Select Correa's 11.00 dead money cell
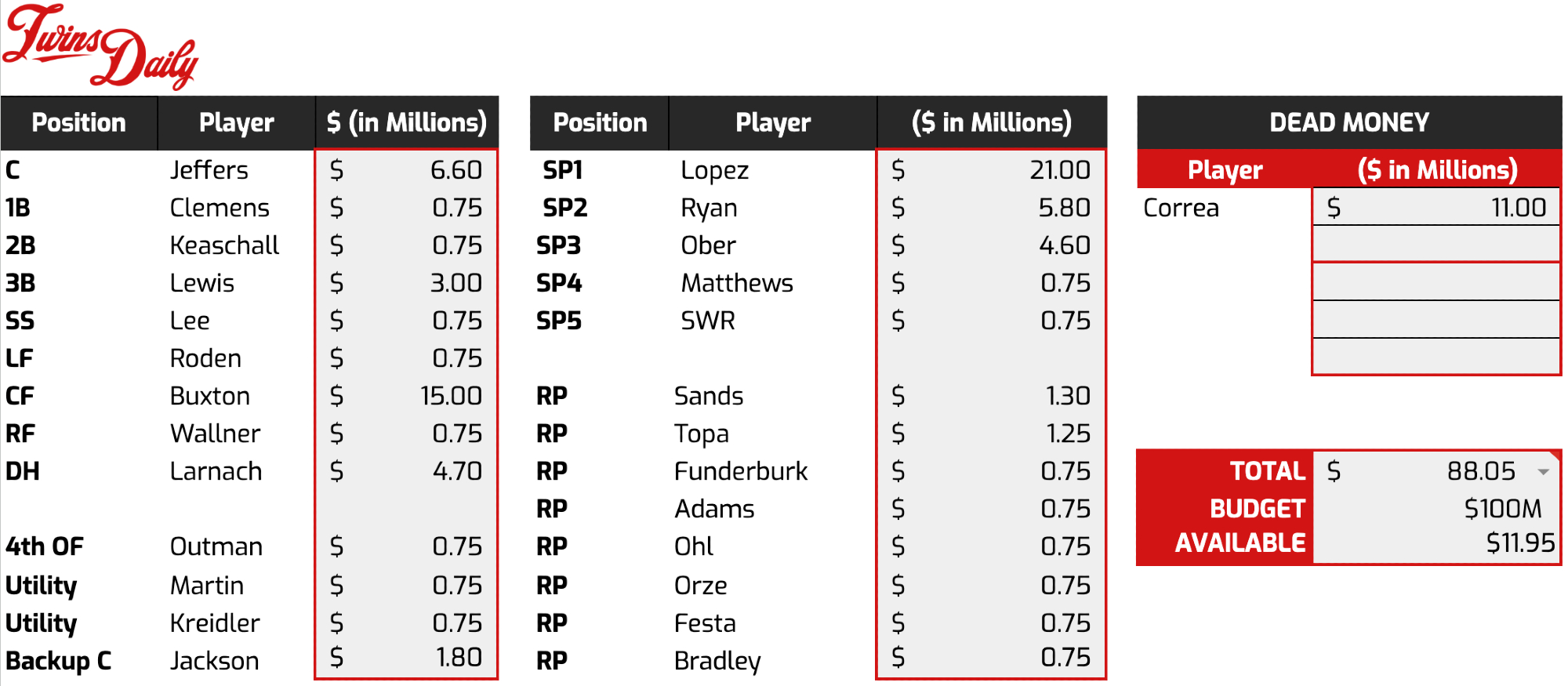The width and height of the screenshot is (1568, 686). (x=1436, y=208)
